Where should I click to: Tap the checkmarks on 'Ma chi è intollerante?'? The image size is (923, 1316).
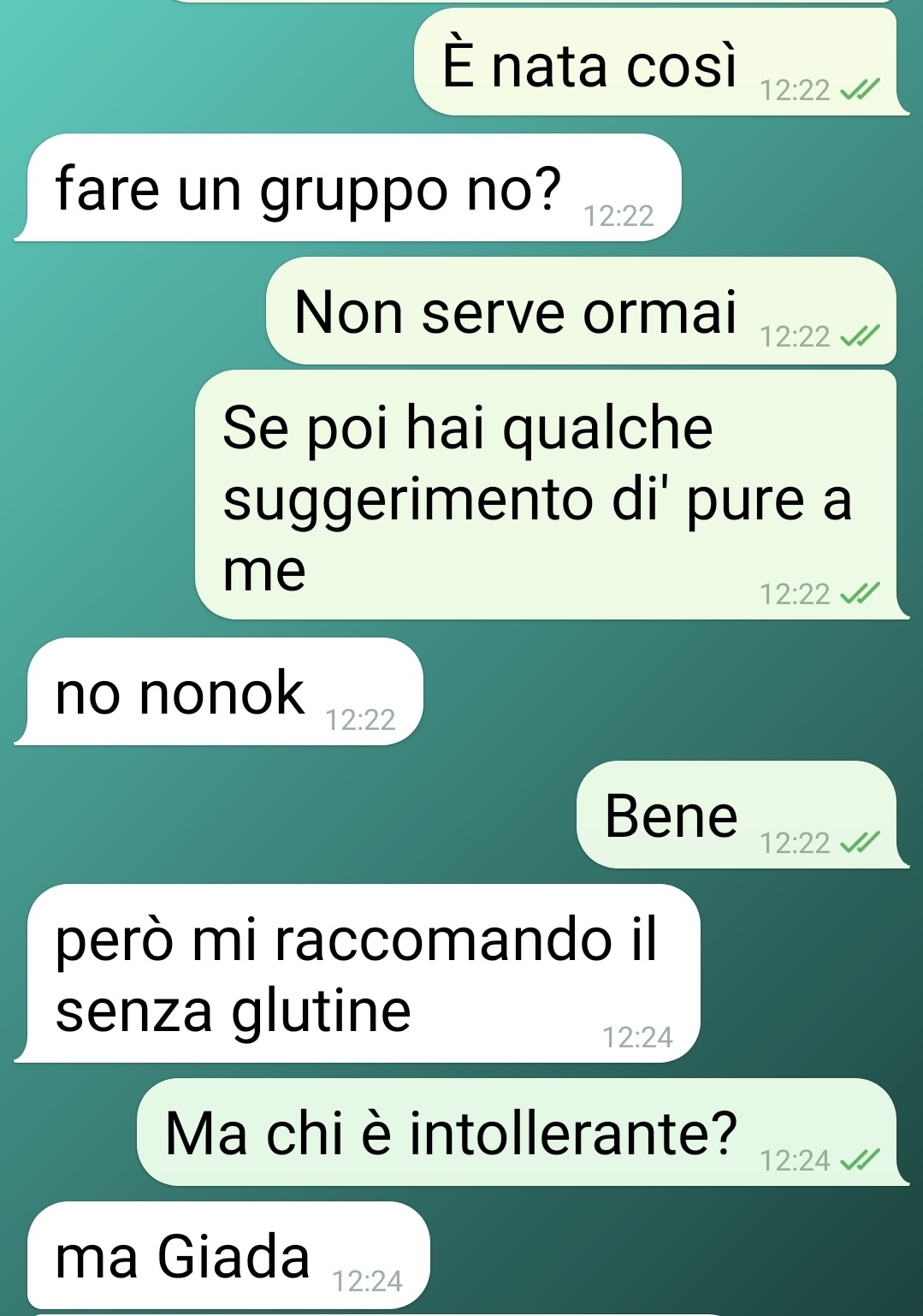pos(860,1159)
